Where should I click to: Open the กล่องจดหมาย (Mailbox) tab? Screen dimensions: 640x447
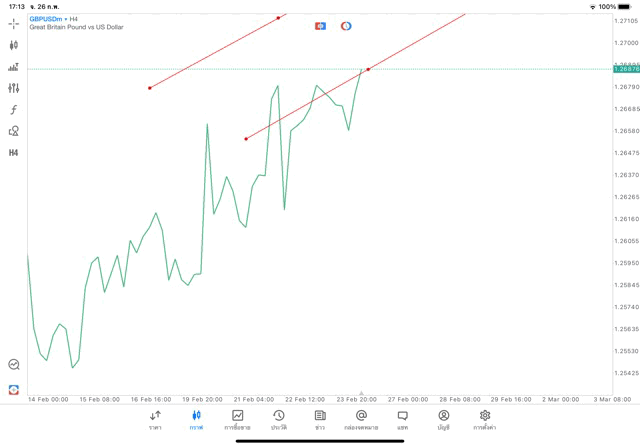pyautogui.click(x=361, y=419)
